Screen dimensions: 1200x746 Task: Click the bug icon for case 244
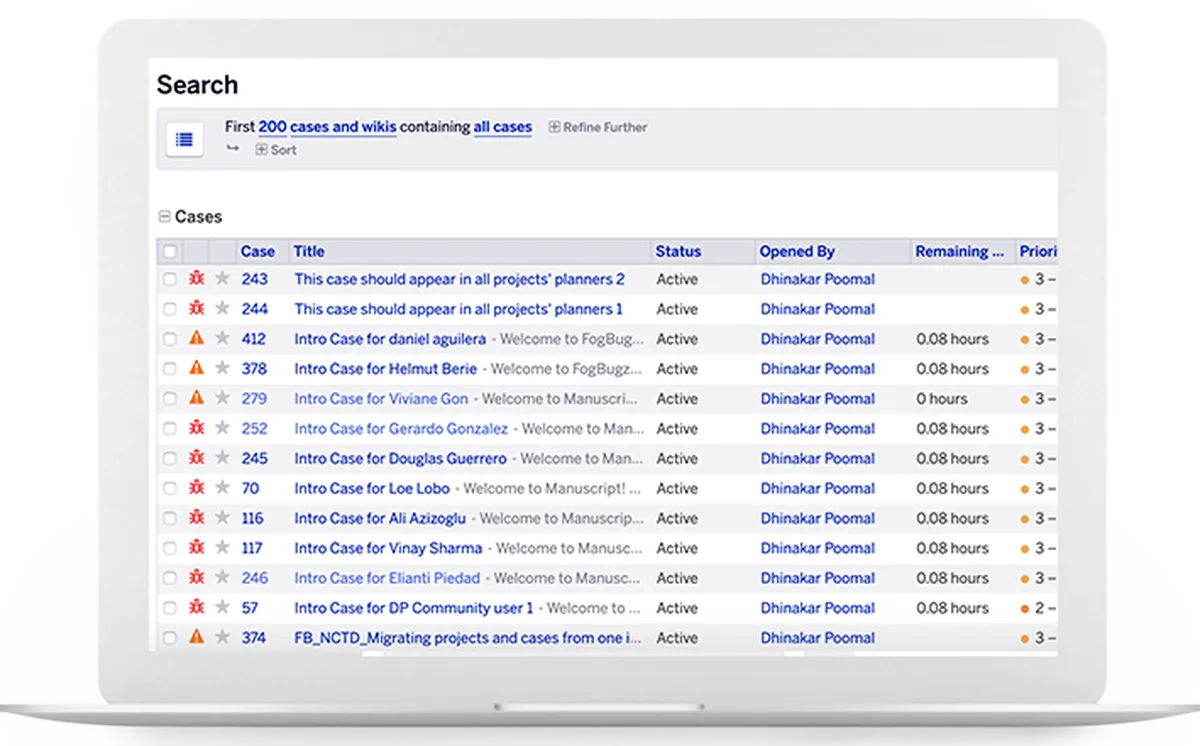(197, 309)
